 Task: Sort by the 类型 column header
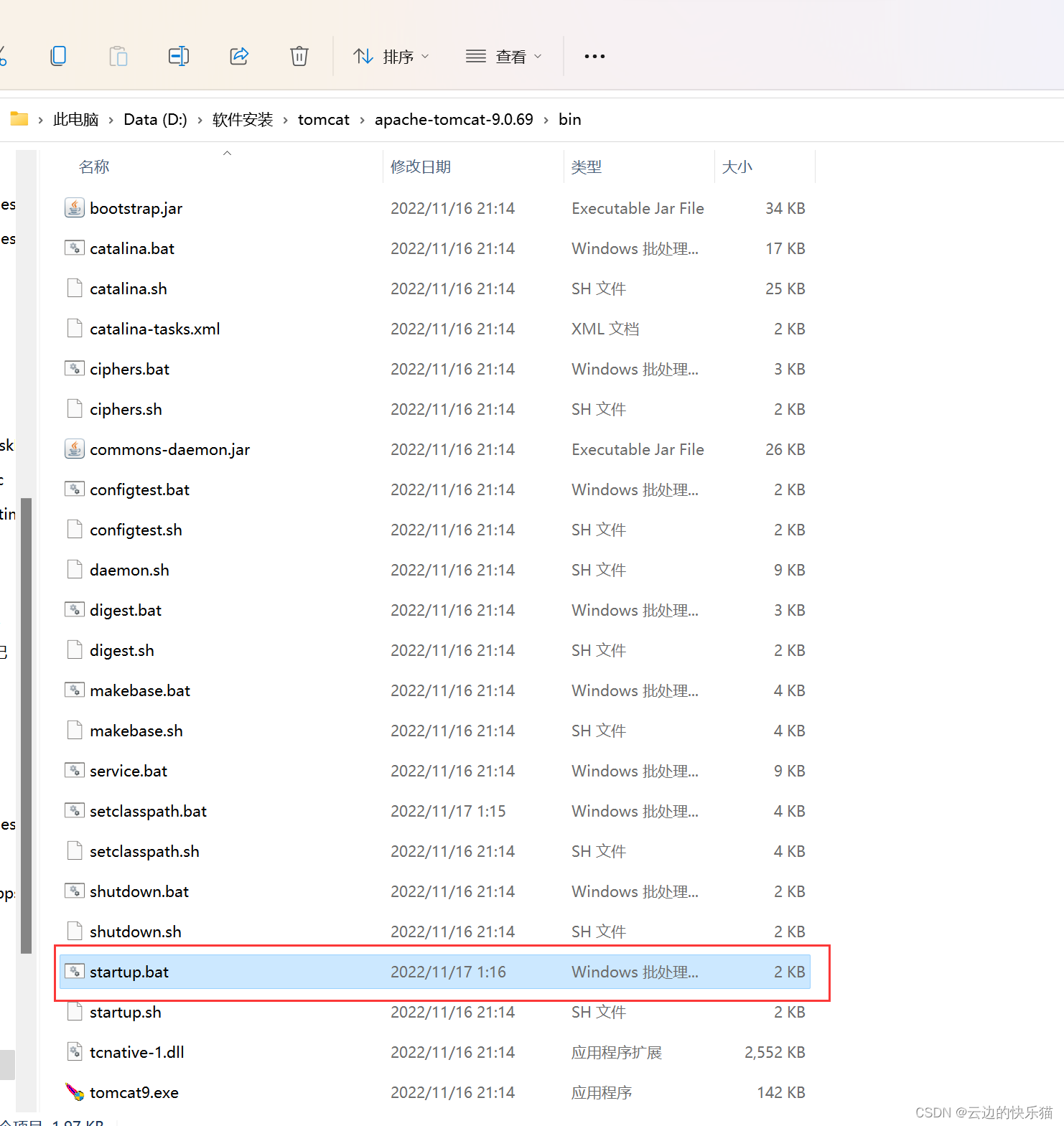[586, 167]
